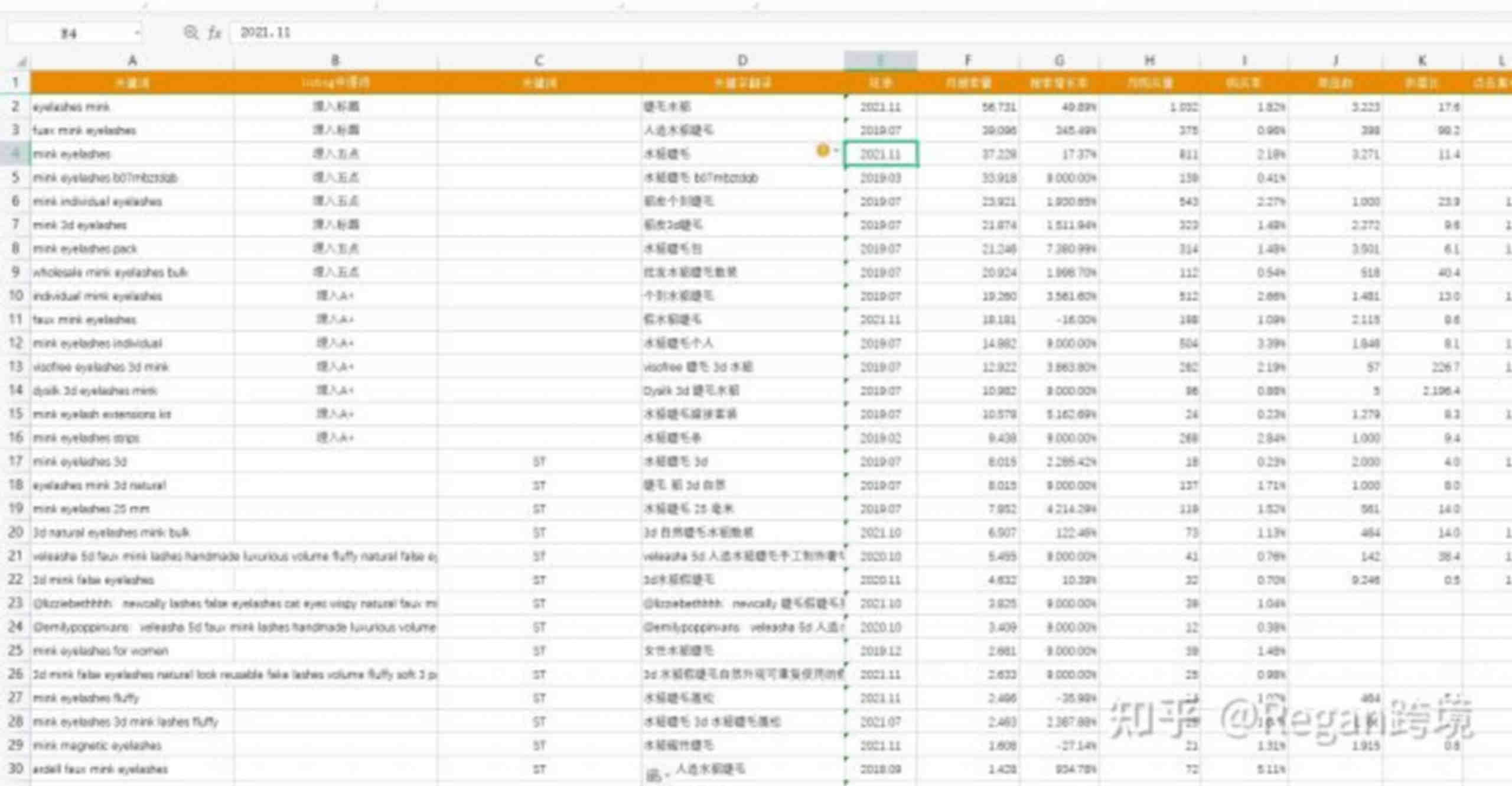Select row 10 header number
Screen dimensions: 1512x786
15,295
